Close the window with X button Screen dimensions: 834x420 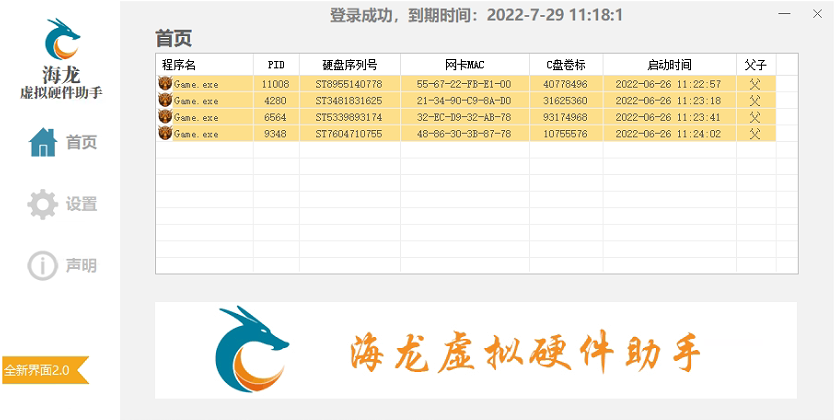coord(818,14)
